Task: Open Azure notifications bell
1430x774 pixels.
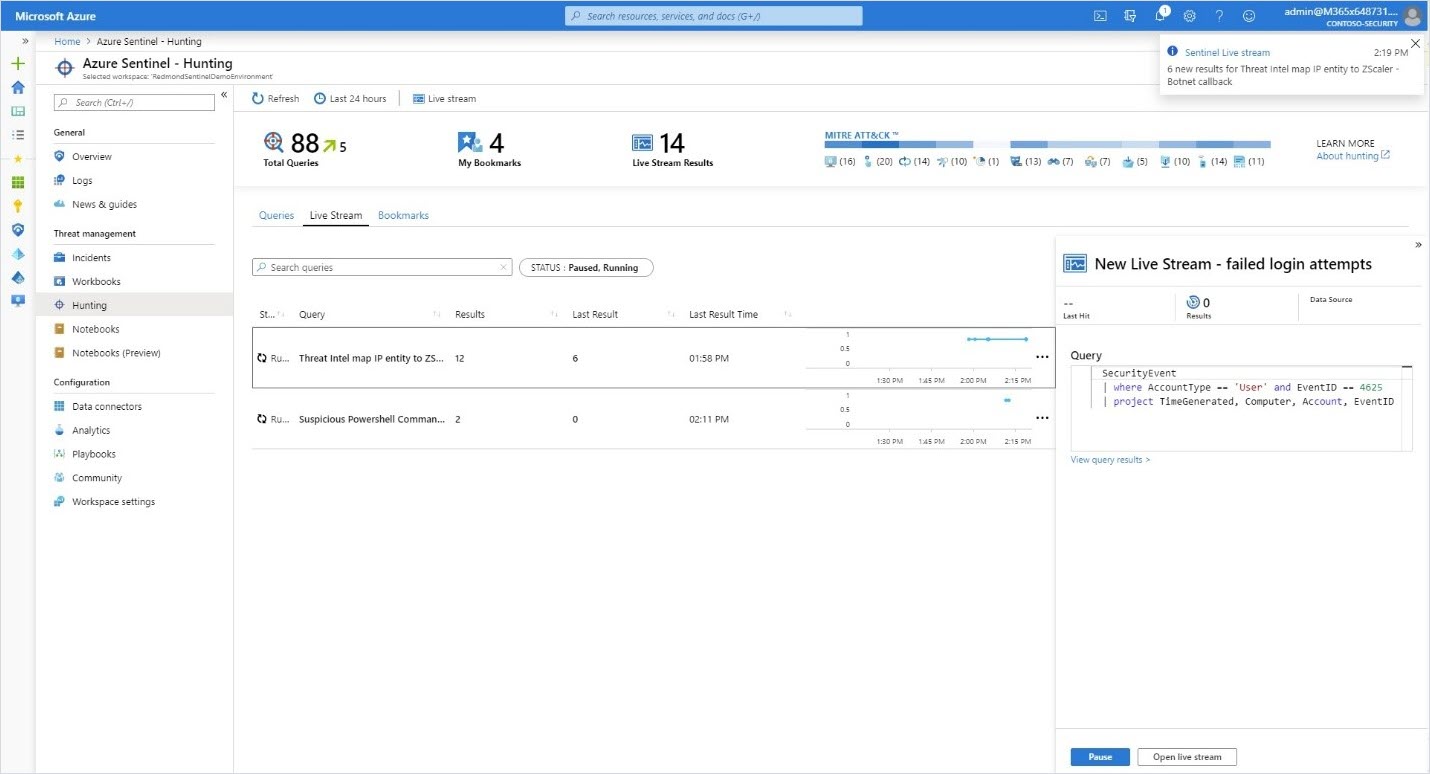Action: pyautogui.click(x=1160, y=15)
